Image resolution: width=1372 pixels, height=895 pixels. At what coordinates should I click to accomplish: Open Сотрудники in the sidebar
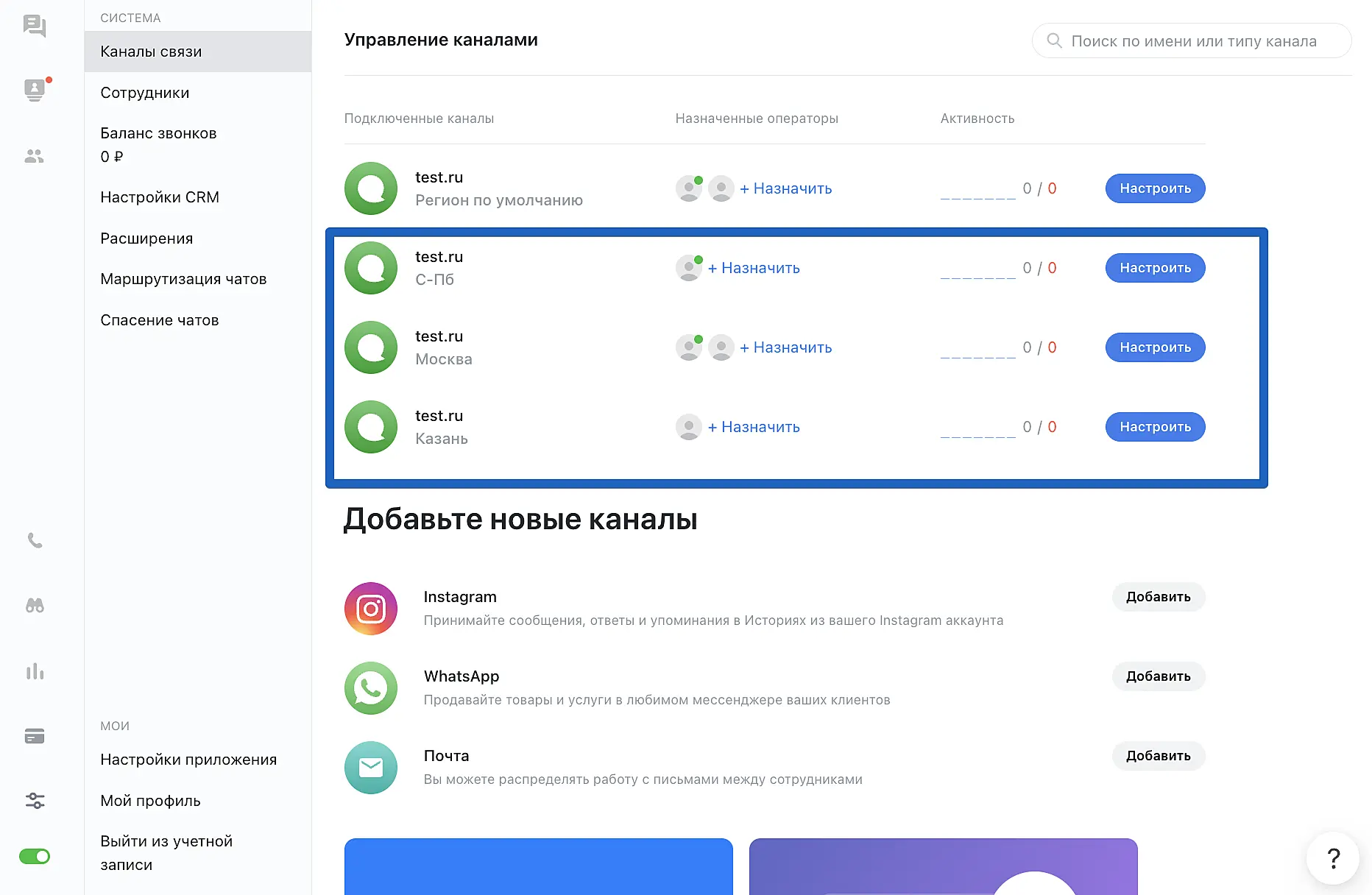(198, 93)
